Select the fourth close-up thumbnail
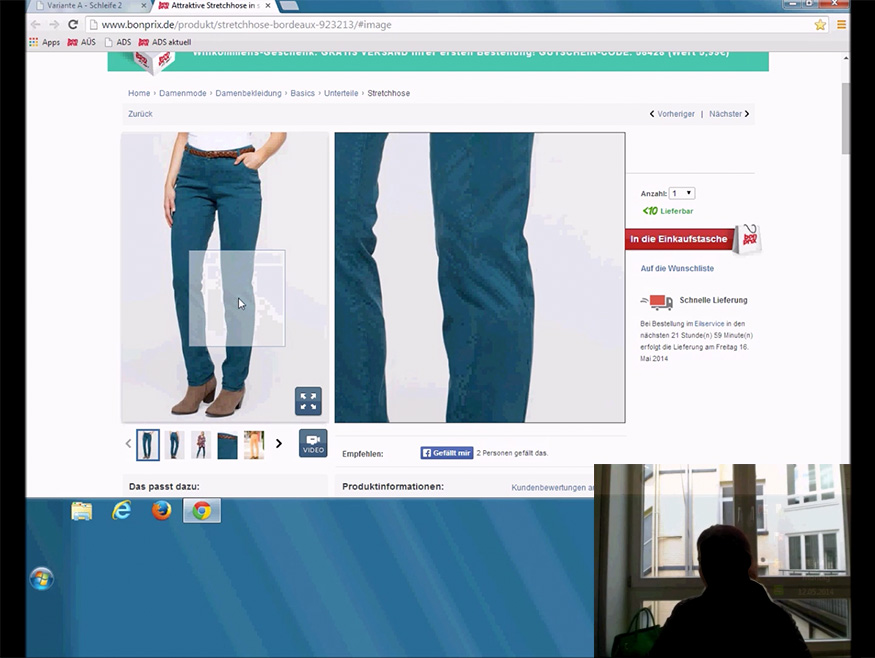The height and width of the screenshot is (658, 875). coord(227,445)
